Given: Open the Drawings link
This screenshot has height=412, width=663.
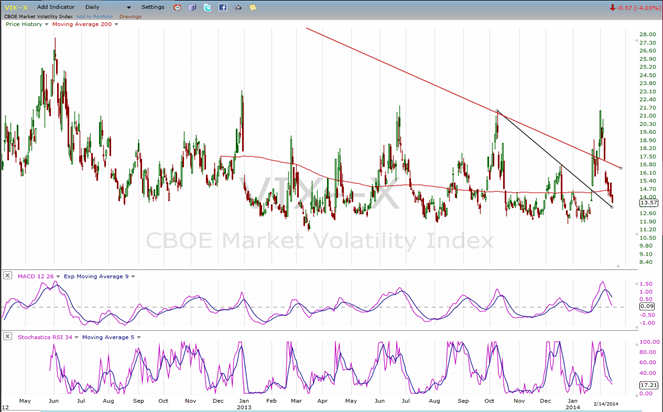Looking at the screenshot, I should [x=130, y=16].
